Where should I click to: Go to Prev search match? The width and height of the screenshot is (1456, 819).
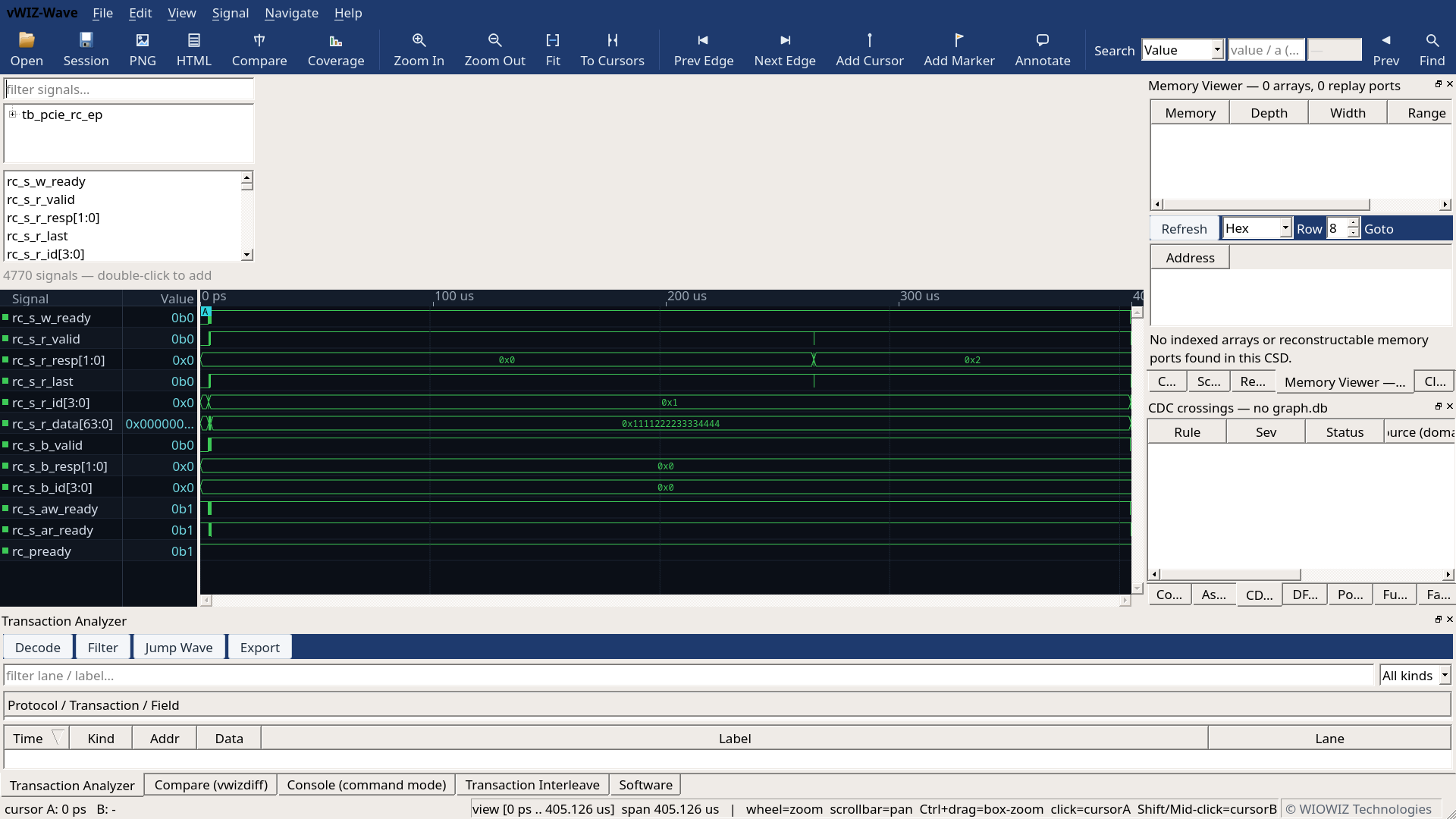1385,49
